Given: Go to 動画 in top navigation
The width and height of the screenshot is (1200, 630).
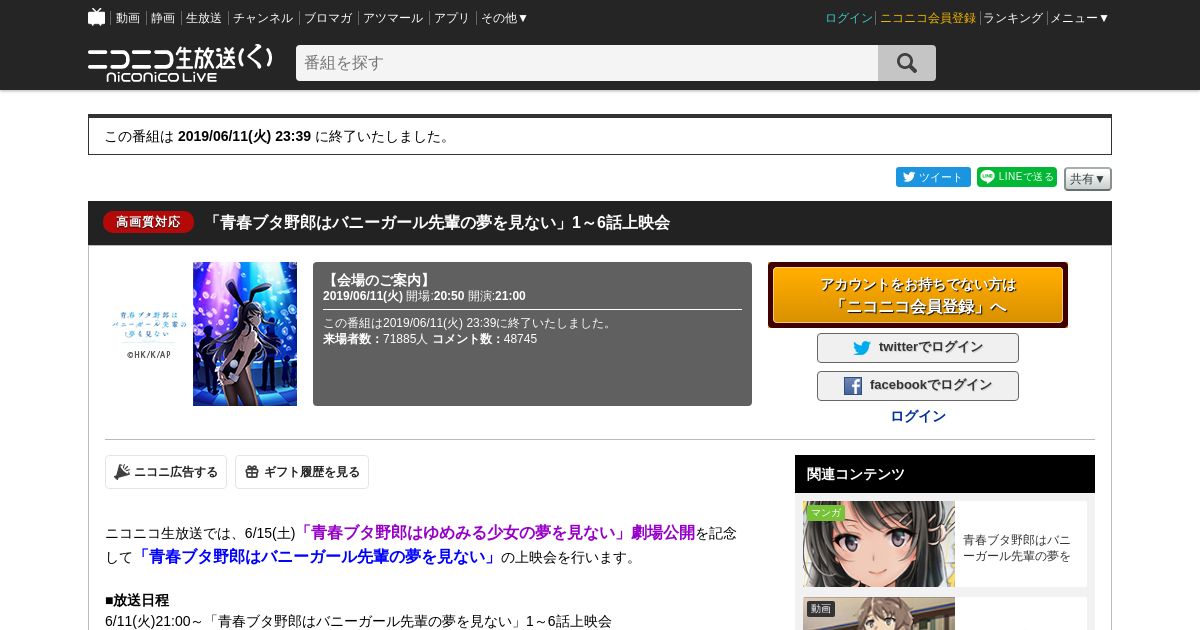Looking at the screenshot, I should click(x=128, y=18).
